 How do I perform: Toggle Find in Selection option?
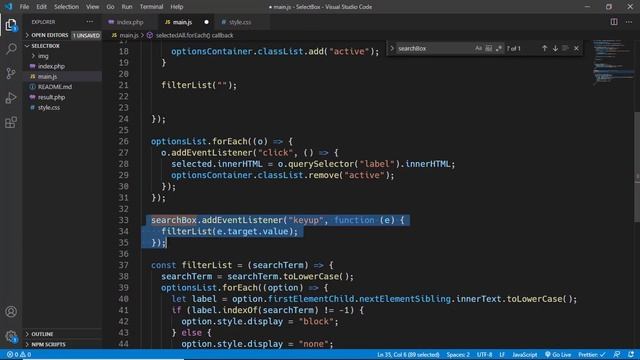[565, 48]
